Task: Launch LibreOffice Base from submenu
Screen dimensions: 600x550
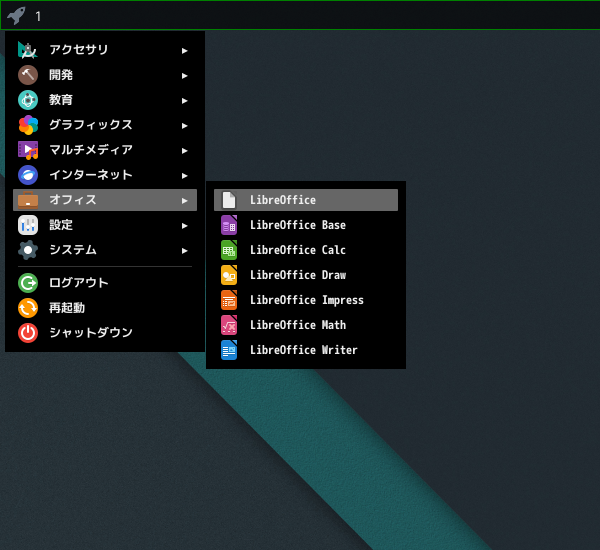Action: click(306, 225)
